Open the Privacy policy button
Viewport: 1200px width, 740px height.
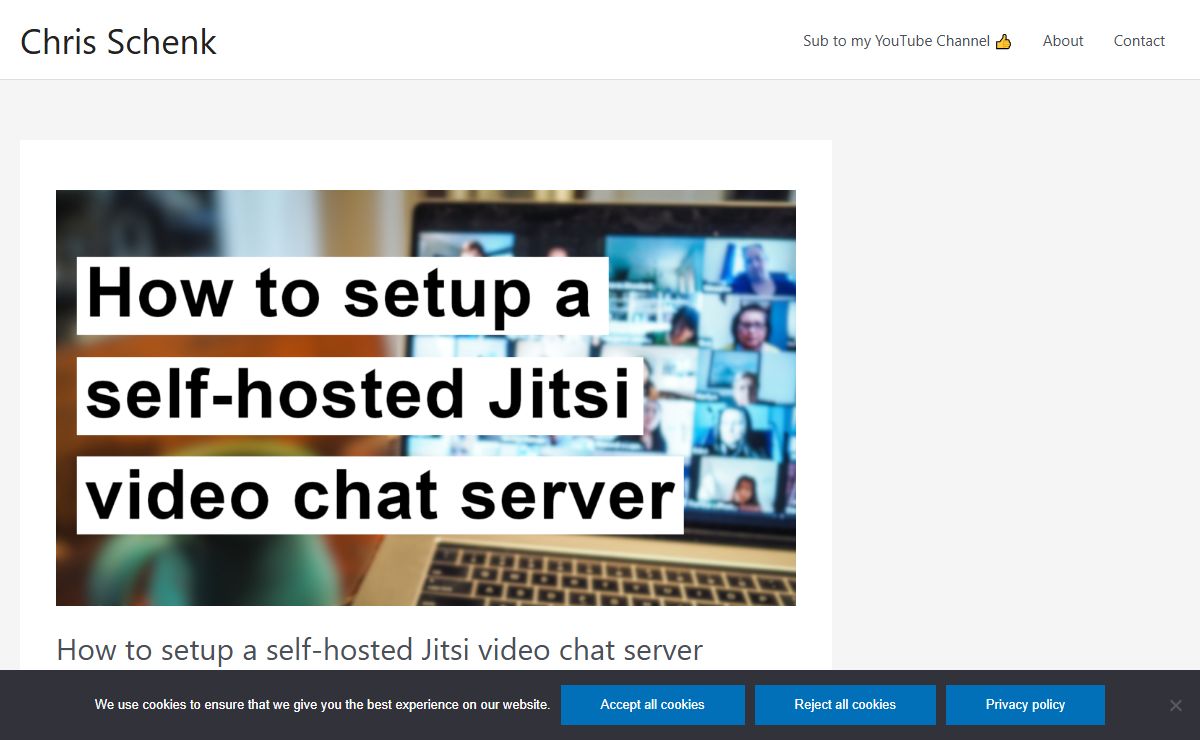coord(1025,705)
